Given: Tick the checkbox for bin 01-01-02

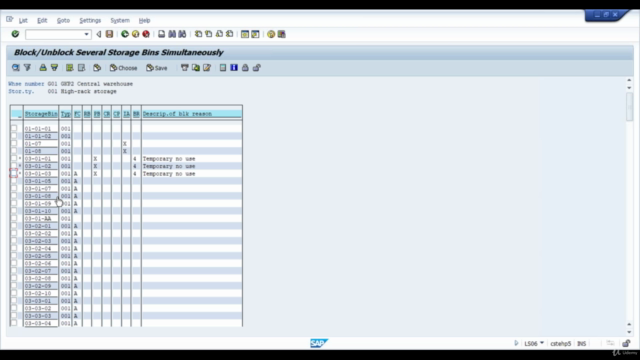Looking at the screenshot, I should pos(14,136).
